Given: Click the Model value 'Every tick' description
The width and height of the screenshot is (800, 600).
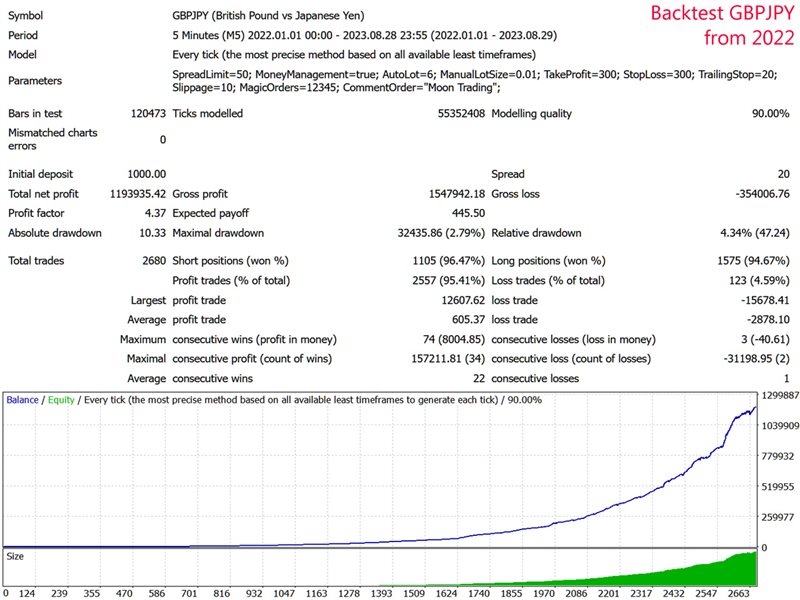Looking at the screenshot, I should [354, 55].
